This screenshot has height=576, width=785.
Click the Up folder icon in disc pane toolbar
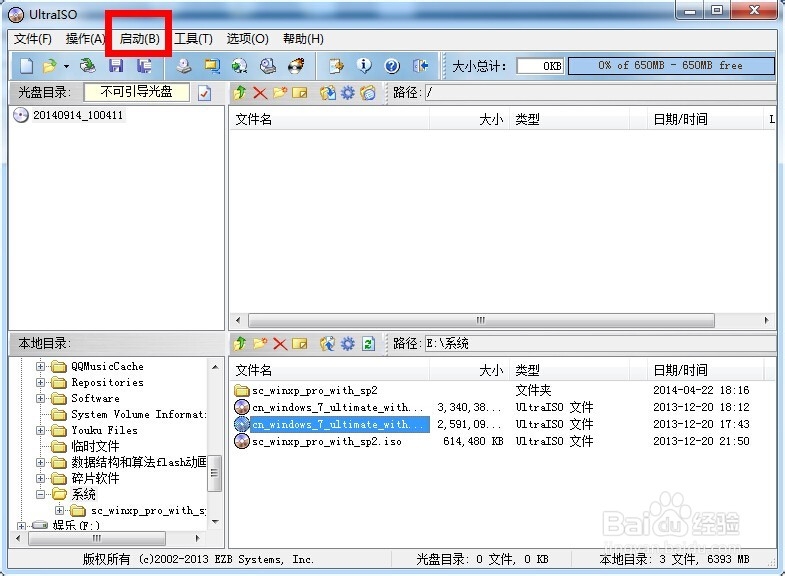(240, 93)
